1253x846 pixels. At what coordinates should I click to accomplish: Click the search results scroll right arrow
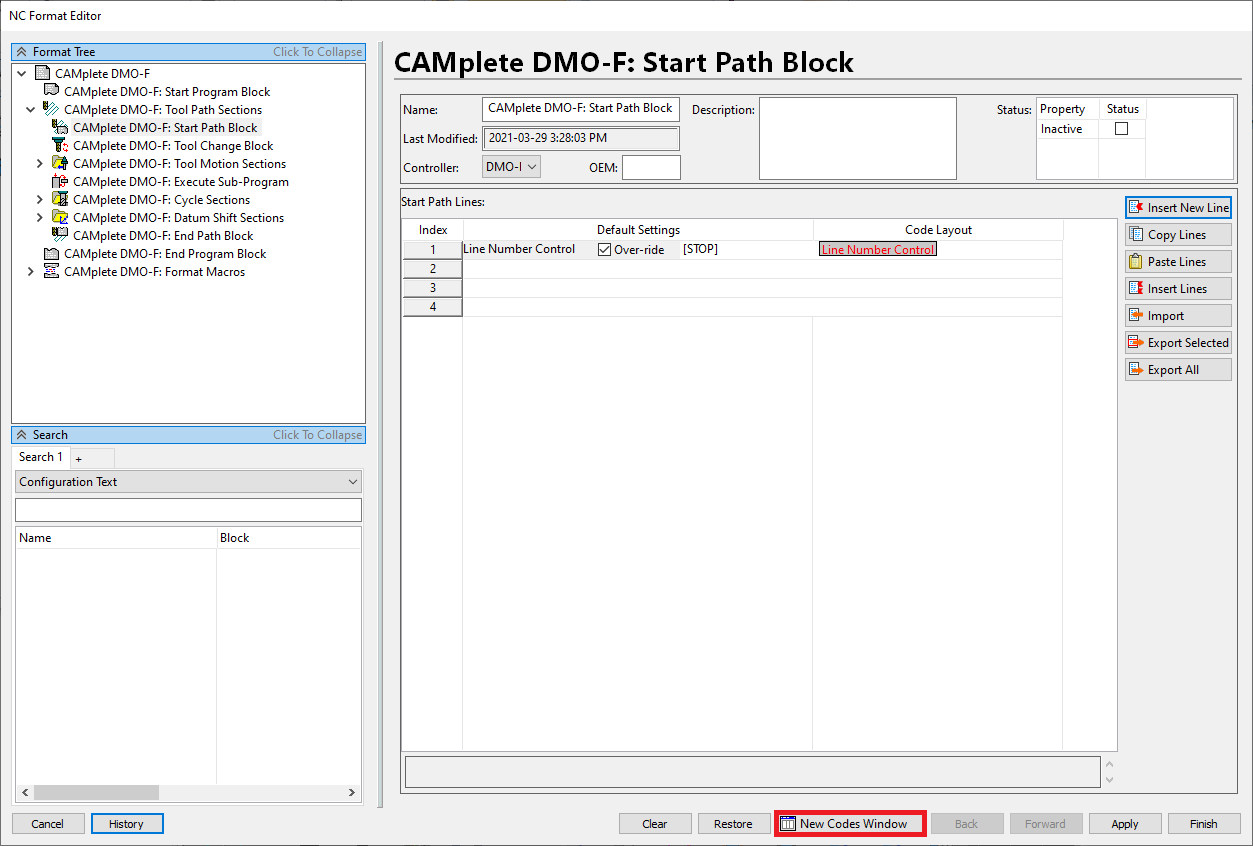click(352, 792)
